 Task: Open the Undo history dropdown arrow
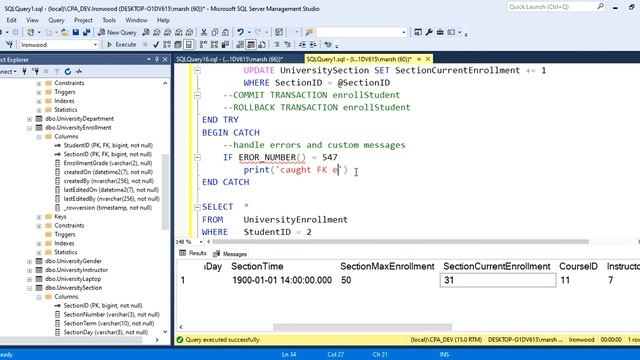tap(249, 32)
